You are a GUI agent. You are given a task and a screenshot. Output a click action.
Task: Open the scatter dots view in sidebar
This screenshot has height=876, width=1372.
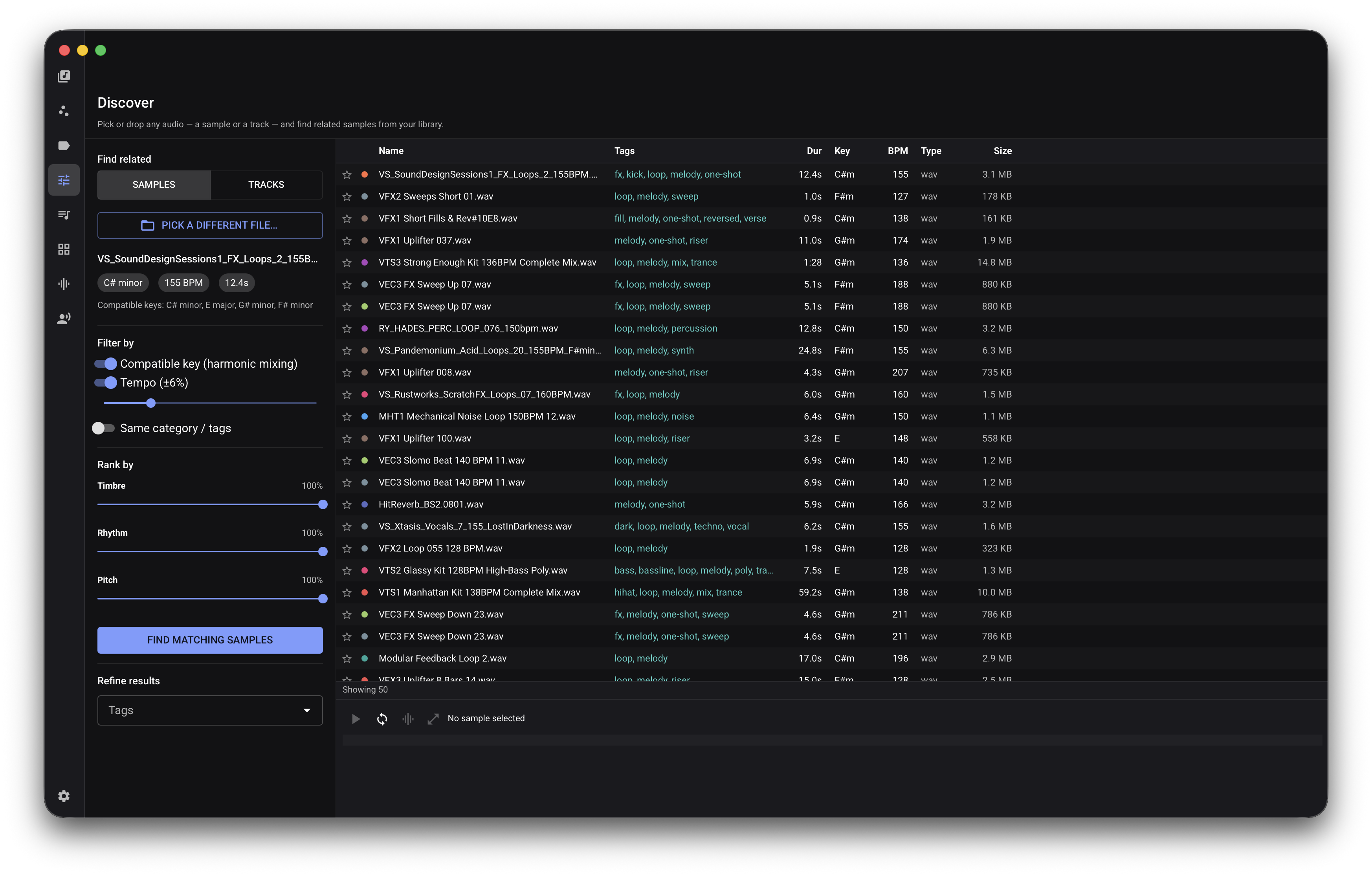[x=64, y=111]
